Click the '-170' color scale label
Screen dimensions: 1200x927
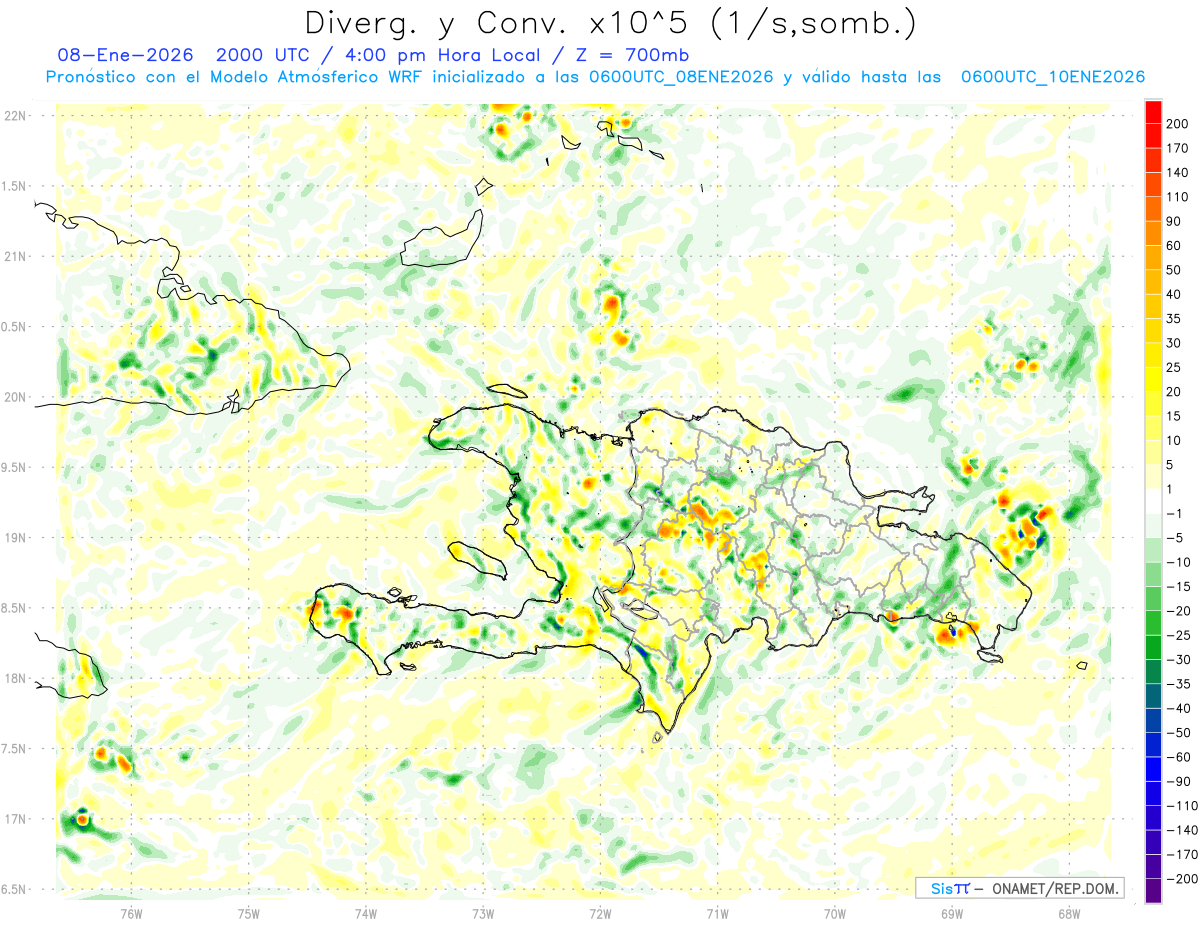point(1182,855)
